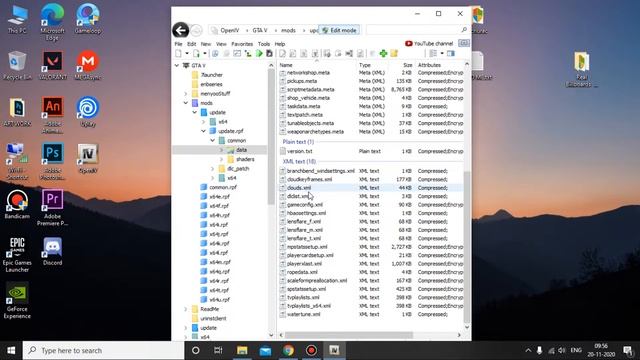This screenshot has height=360, width=640.
Task: Open the new file dropdown arrow
Action: pyautogui.click(x=187, y=53)
